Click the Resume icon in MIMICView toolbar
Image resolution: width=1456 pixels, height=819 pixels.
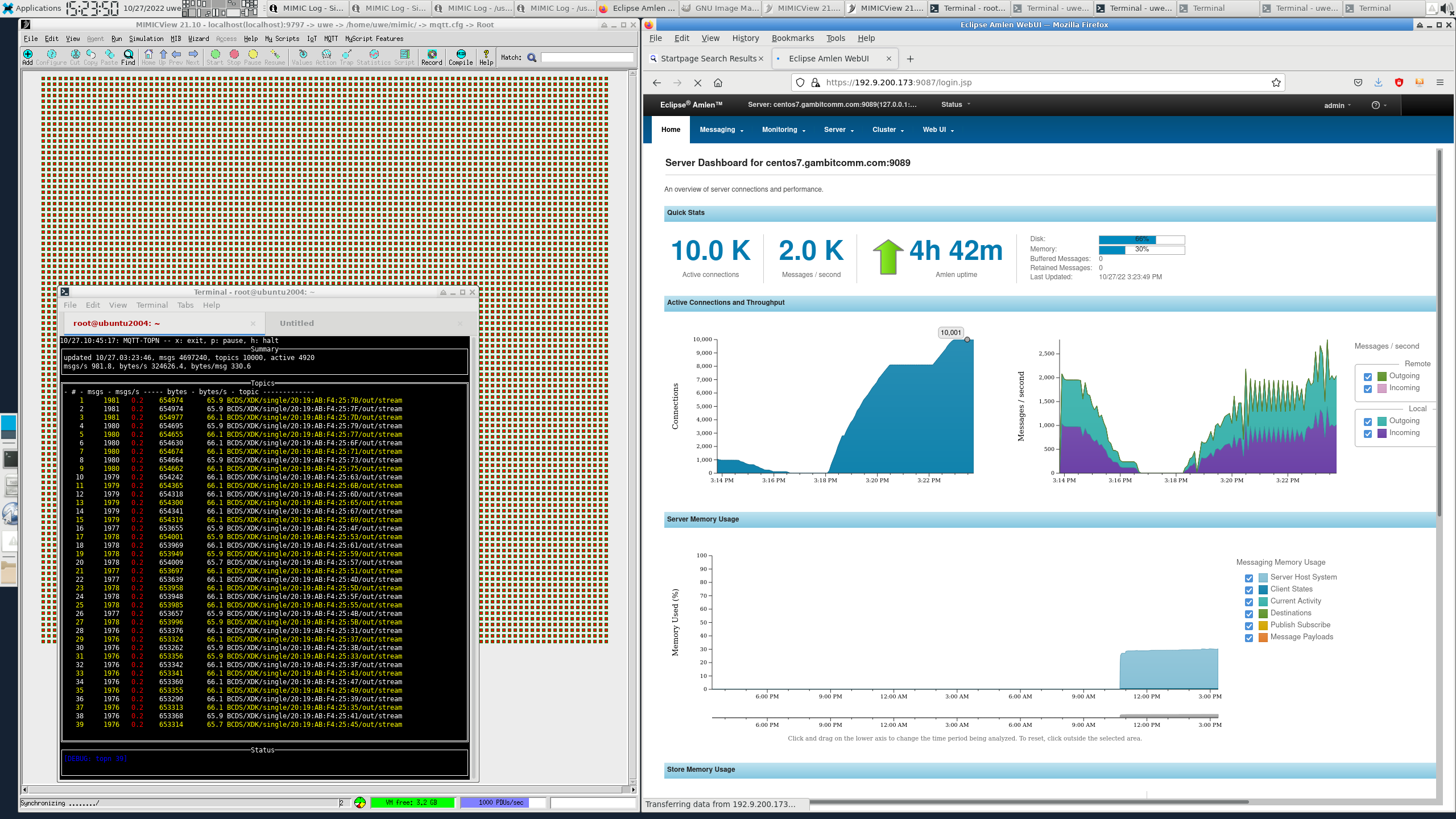pos(275,57)
